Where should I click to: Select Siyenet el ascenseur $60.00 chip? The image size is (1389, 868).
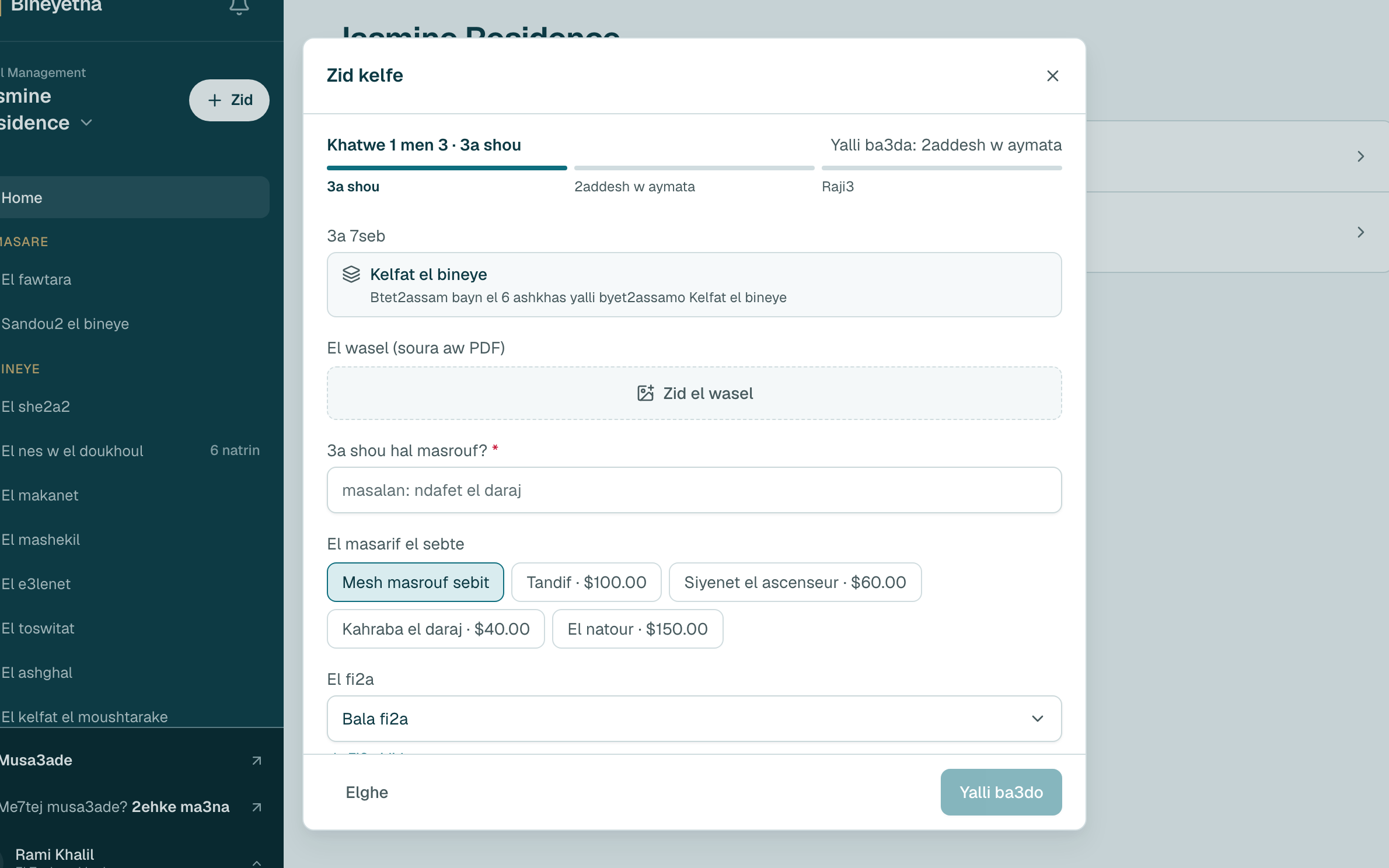coord(795,582)
